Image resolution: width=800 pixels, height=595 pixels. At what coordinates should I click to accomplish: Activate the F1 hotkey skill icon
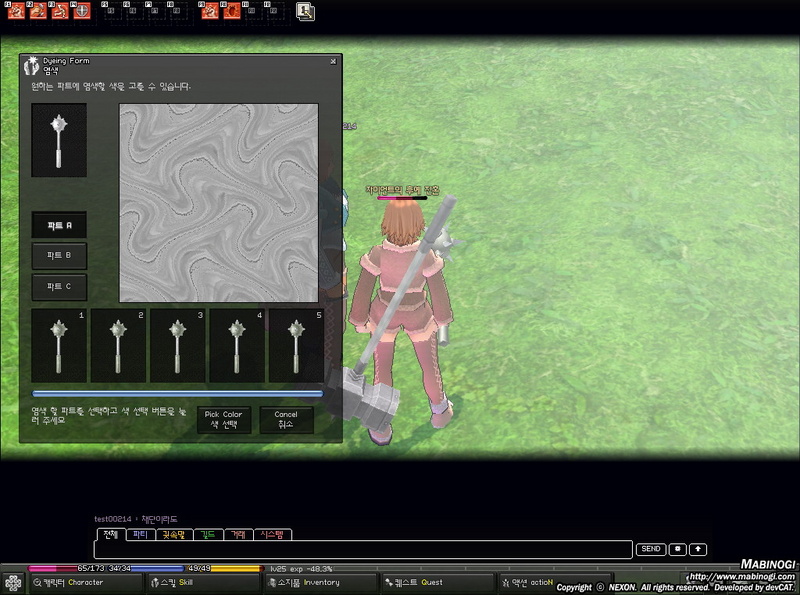click(16, 11)
